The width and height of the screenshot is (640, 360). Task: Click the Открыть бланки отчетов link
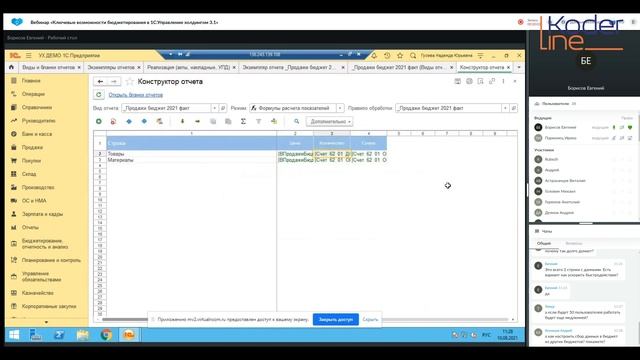(x=136, y=95)
